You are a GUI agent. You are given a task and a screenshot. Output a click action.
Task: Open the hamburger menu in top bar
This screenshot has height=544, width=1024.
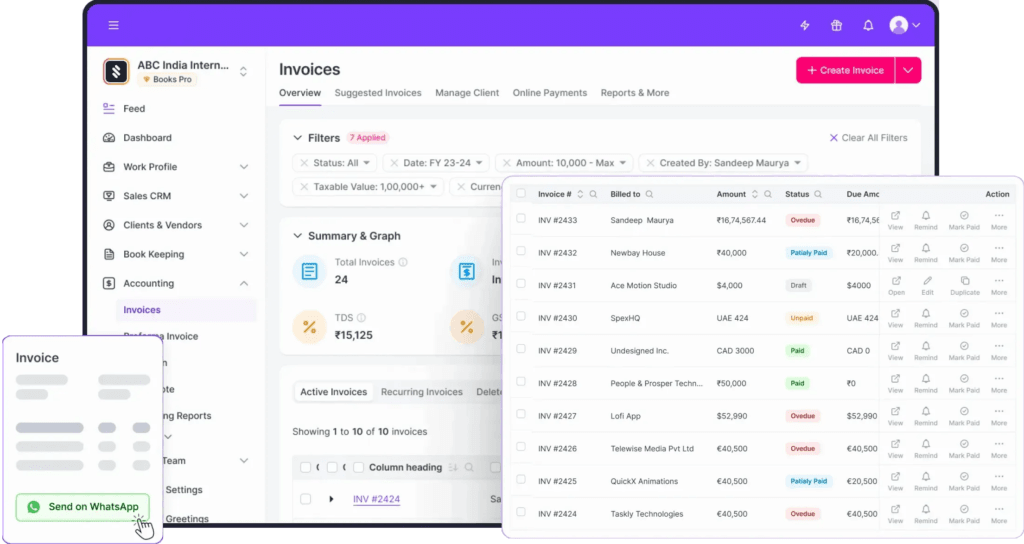113,25
